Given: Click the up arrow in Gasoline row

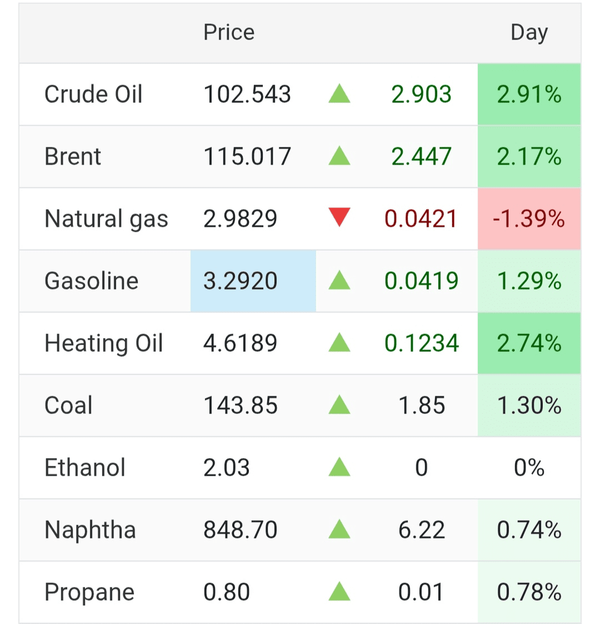Looking at the screenshot, I should tap(339, 281).
